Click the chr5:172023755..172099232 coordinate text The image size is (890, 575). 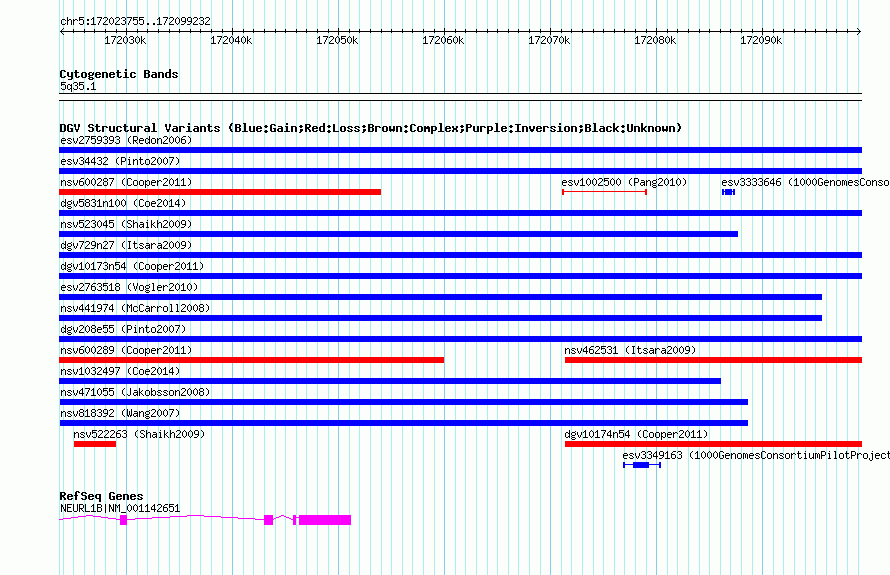[x=135, y=21]
